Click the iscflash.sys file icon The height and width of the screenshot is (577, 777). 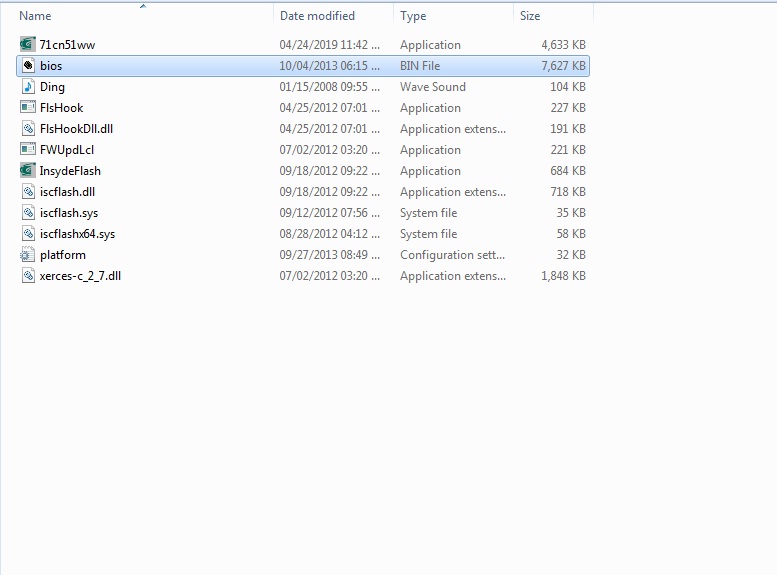coord(28,213)
